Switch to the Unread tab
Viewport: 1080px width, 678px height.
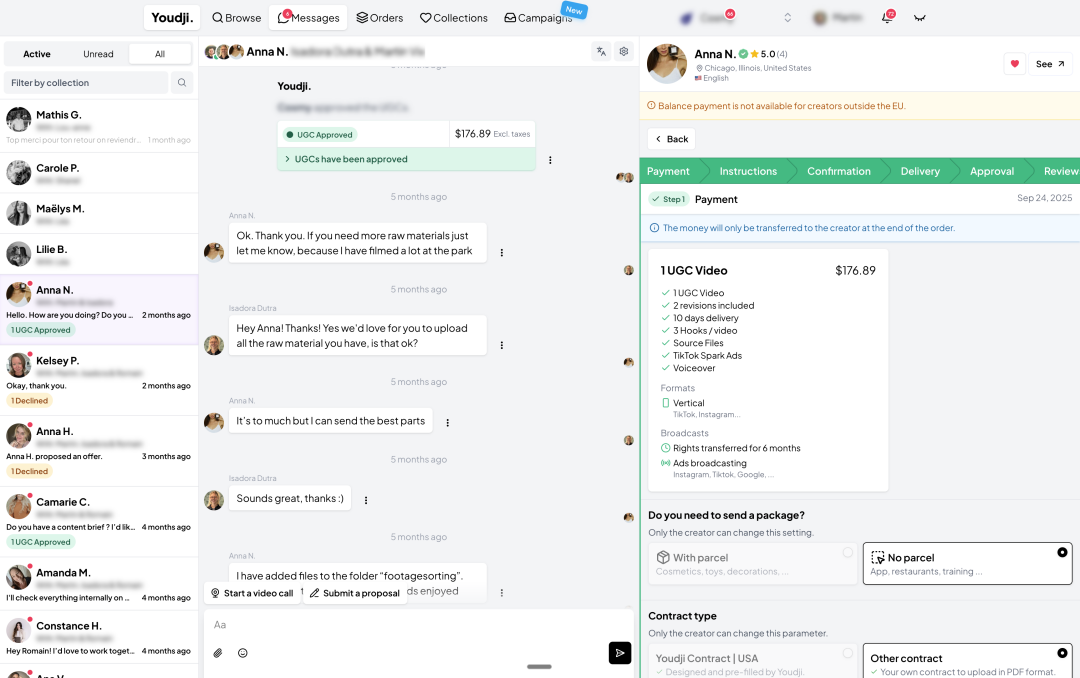pyautogui.click(x=98, y=54)
